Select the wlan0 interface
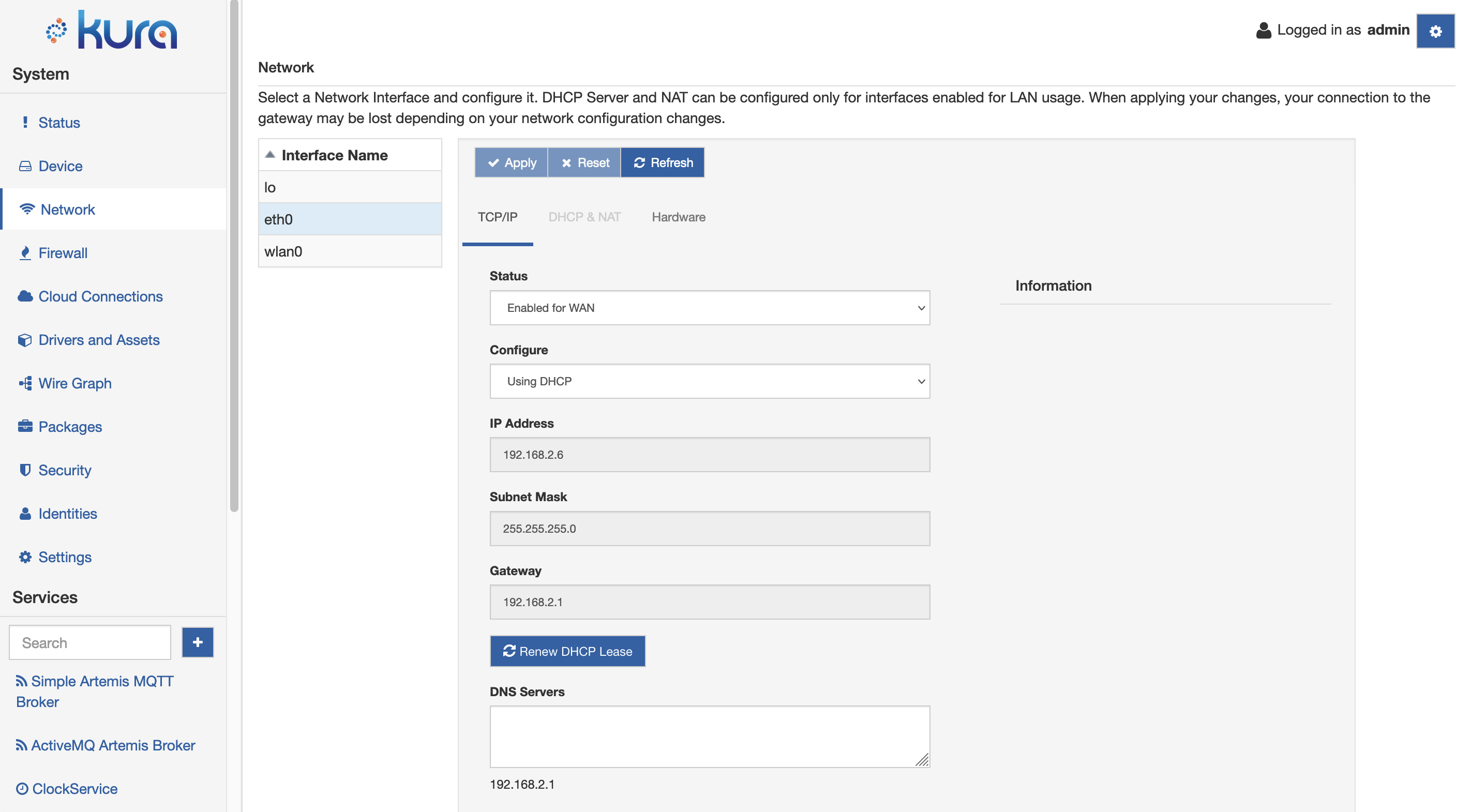Viewport: 1471px width, 812px height. tap(349, 250)
